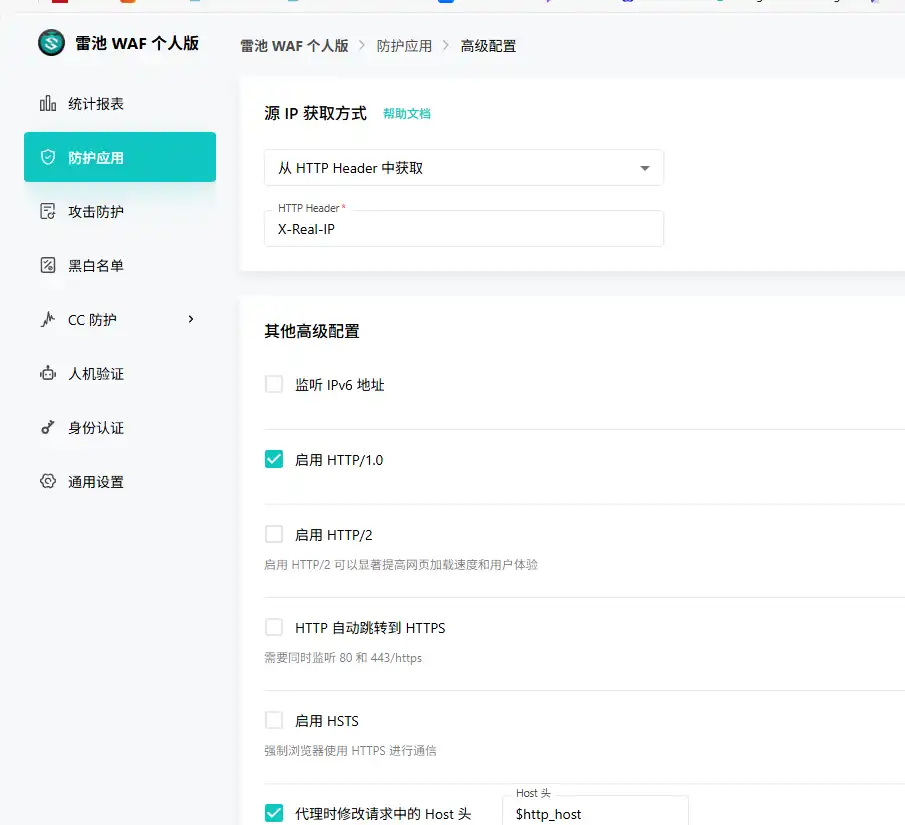
Task: Enable HTTP/2 support
Action: coord(274,534)
